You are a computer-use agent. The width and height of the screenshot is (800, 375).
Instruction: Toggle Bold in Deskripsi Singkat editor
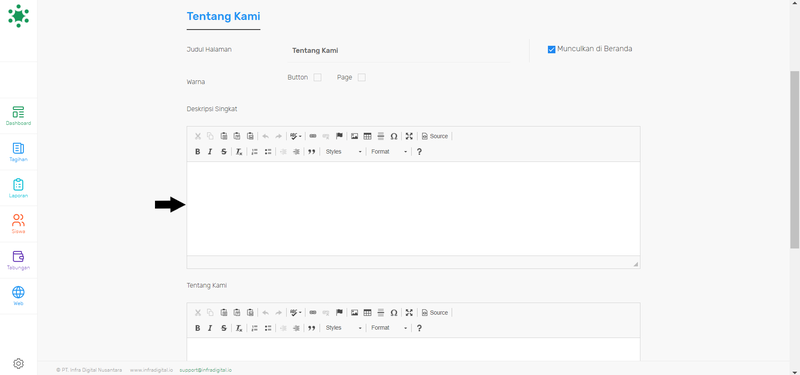click(198, 152)
